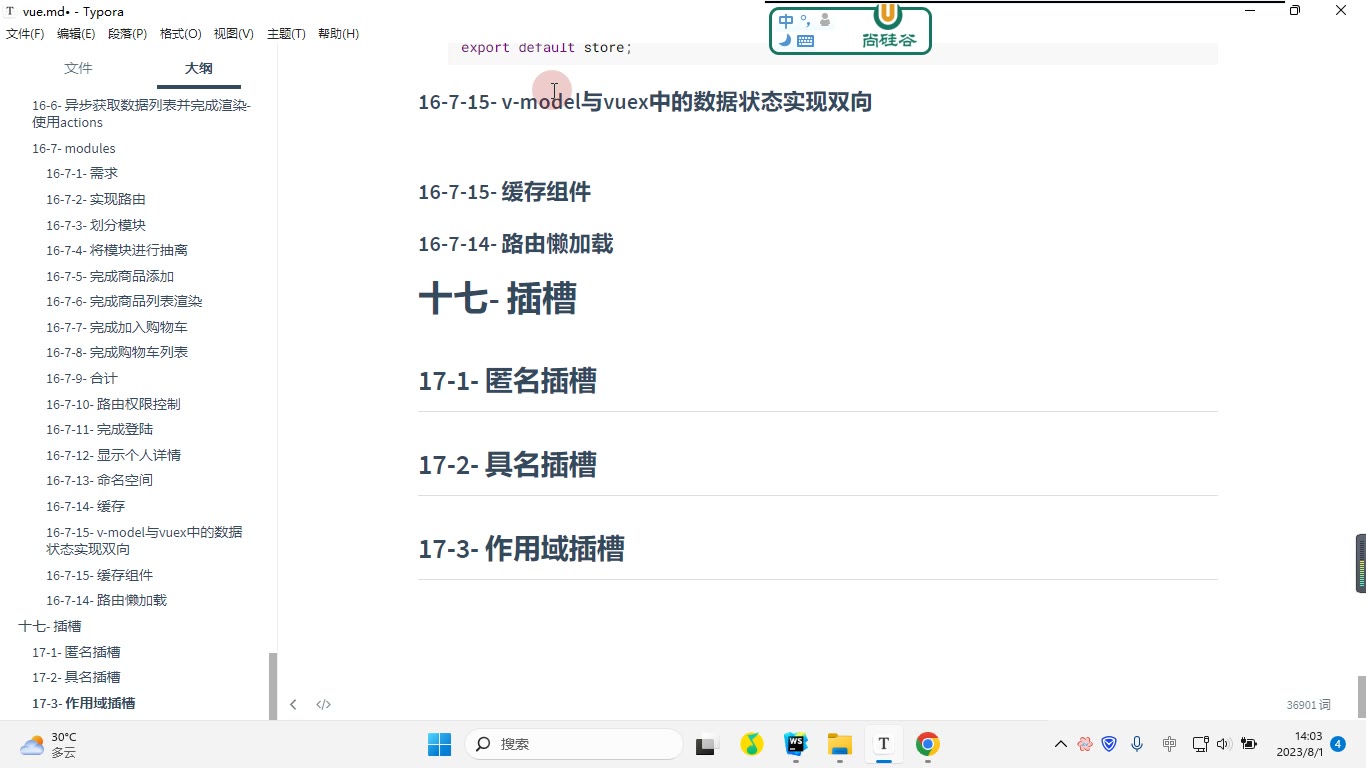Open the 帮助(H) menu
The image size is (1366, 768).
pos(338,34)
